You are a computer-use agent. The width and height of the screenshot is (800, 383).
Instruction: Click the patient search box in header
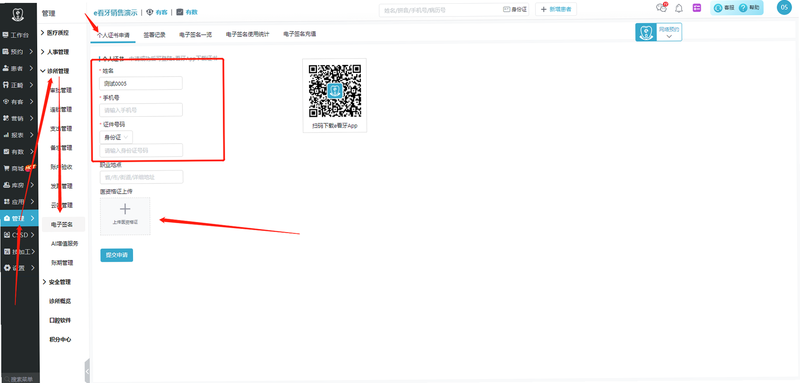[x=440, y=9]
